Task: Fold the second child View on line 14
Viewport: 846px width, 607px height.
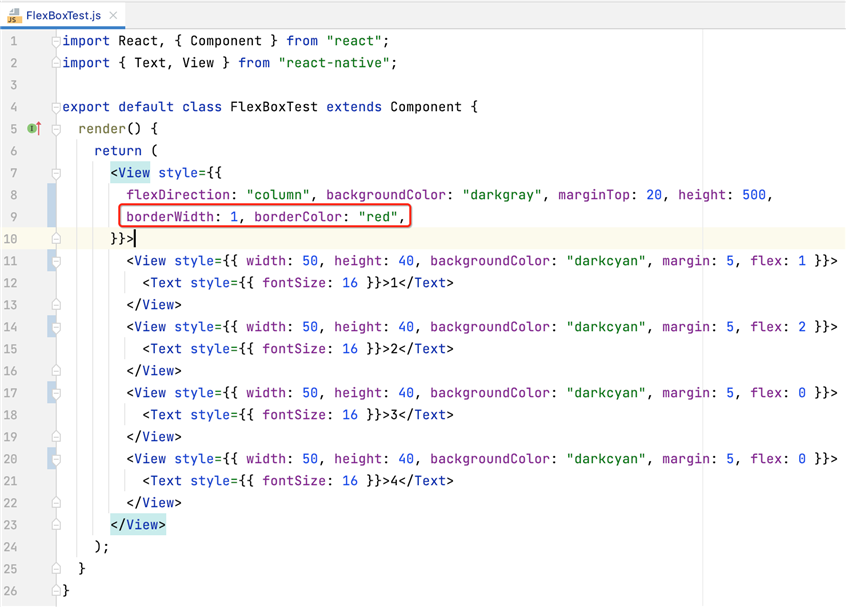Action: coord(56,327)
